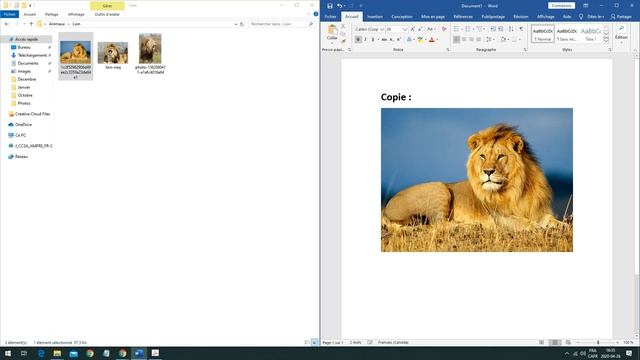Toggle superscript formatting in Word

[398, 40]
